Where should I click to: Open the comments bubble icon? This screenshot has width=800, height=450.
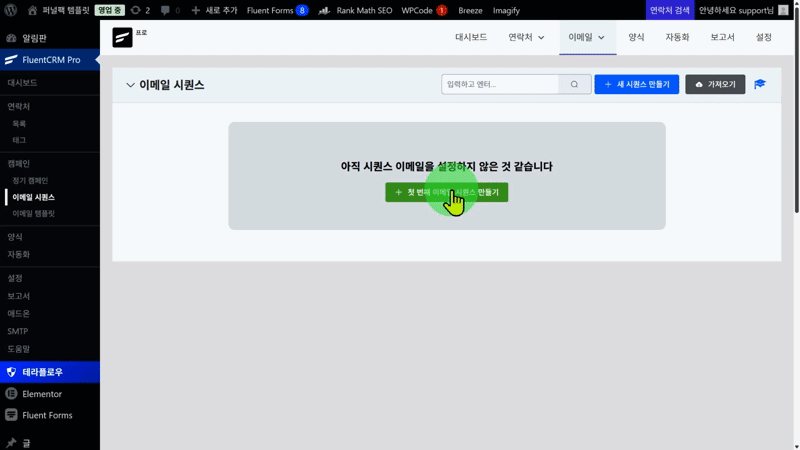point(166,10)
